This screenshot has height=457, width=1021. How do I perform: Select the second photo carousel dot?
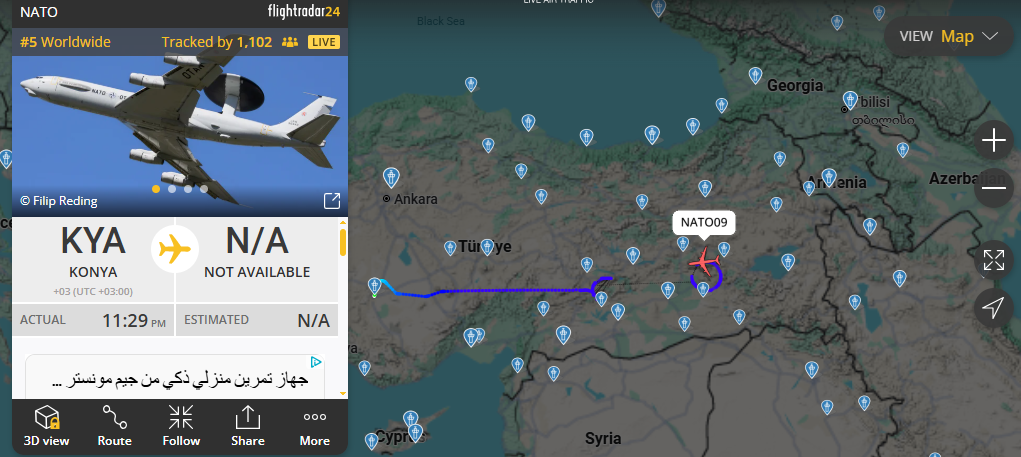[172, 189]
